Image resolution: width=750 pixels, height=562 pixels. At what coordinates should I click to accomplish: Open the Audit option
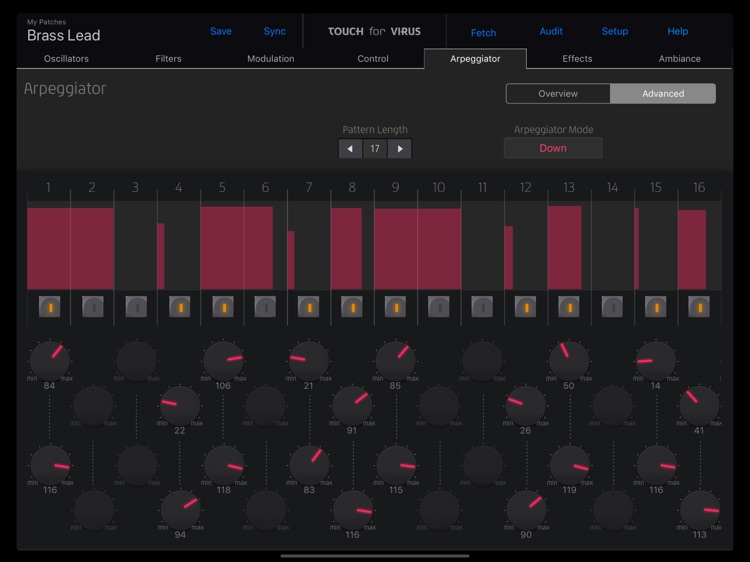click(551, 32)
